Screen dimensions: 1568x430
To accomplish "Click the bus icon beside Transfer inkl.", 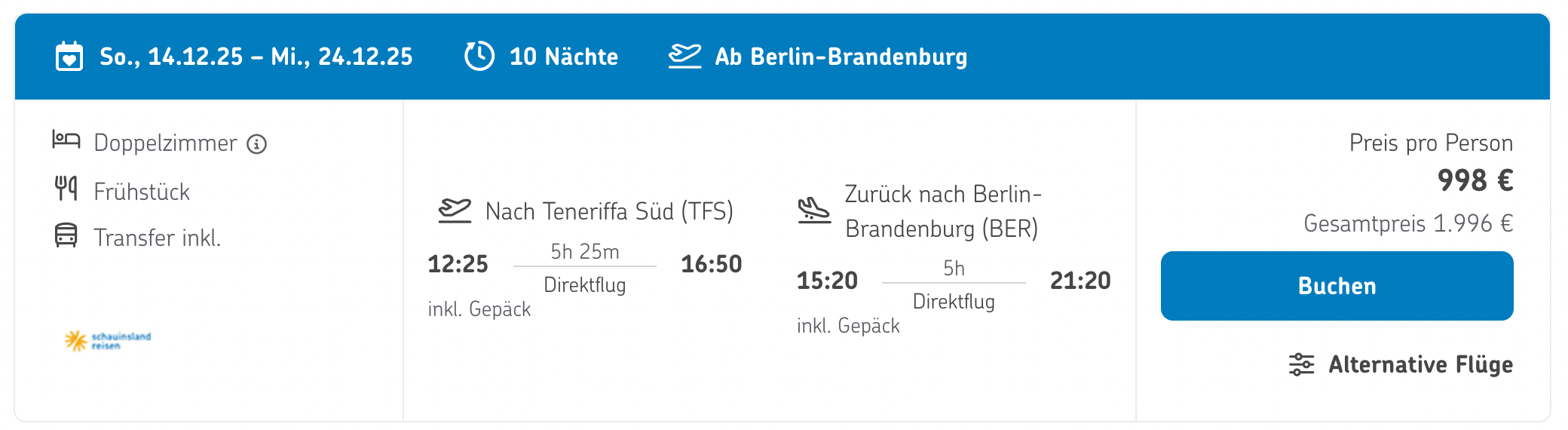I will click(x=66, y=235).
